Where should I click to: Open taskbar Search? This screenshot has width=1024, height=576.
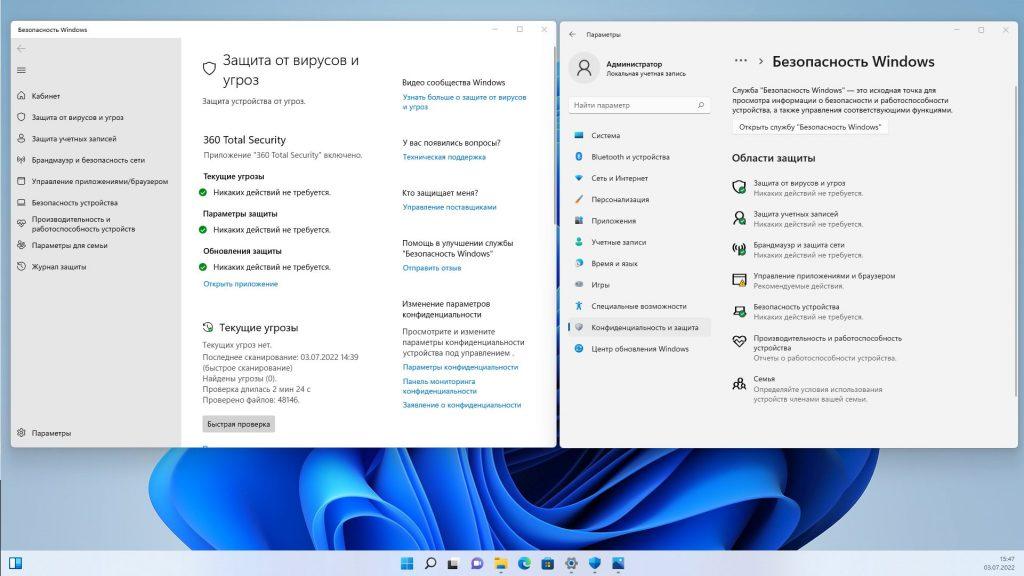pyautogui.click(x=430, y=563)
